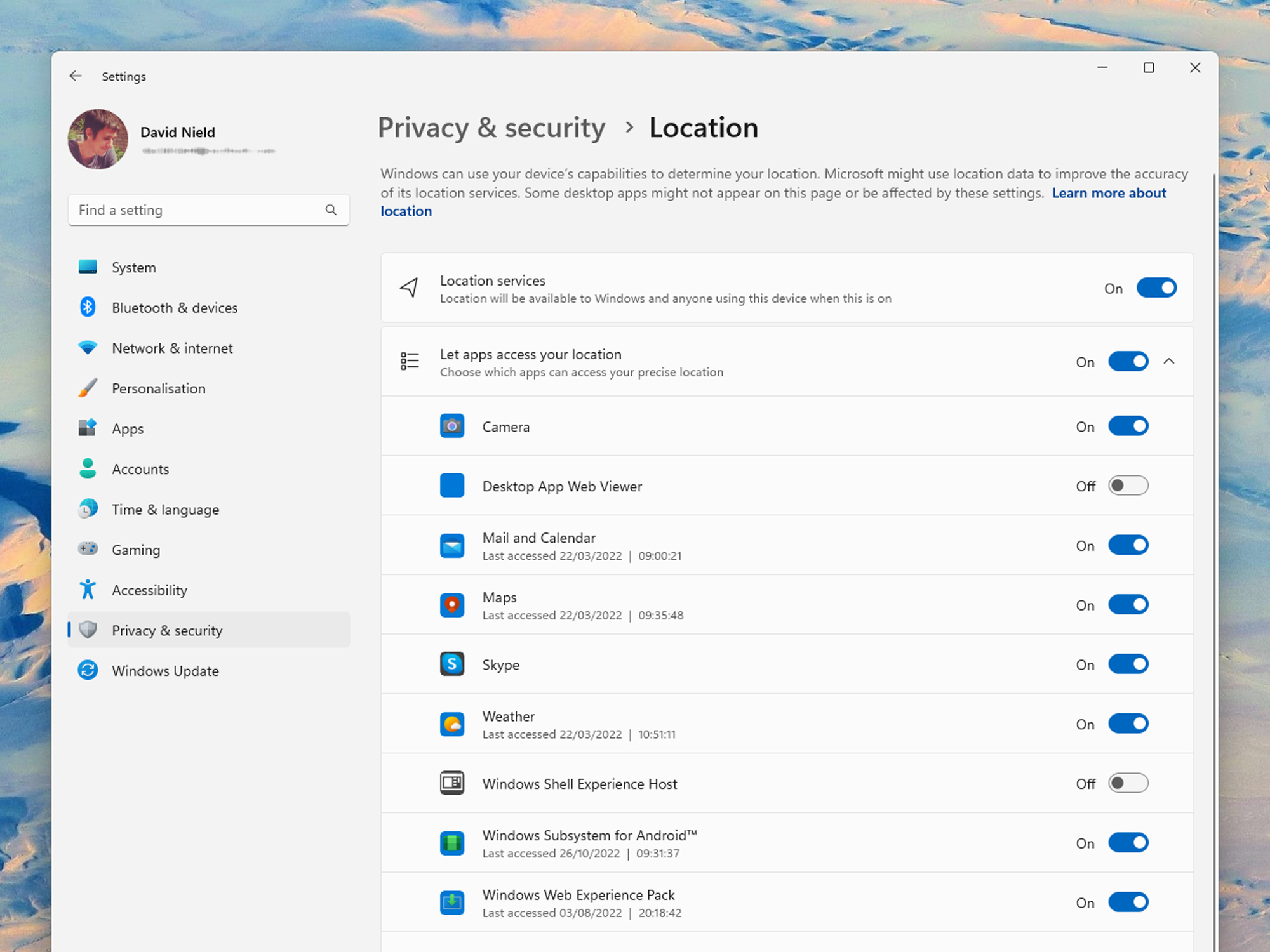The image size is (1270, 952).
Task: Click the Maps app icon
Action: pos(451,605)
